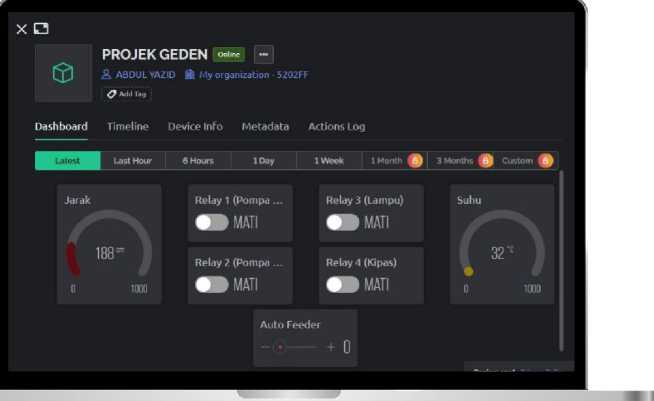Select the Last Hour time range
The image size is (654, 401).
(x=133, y=161)
